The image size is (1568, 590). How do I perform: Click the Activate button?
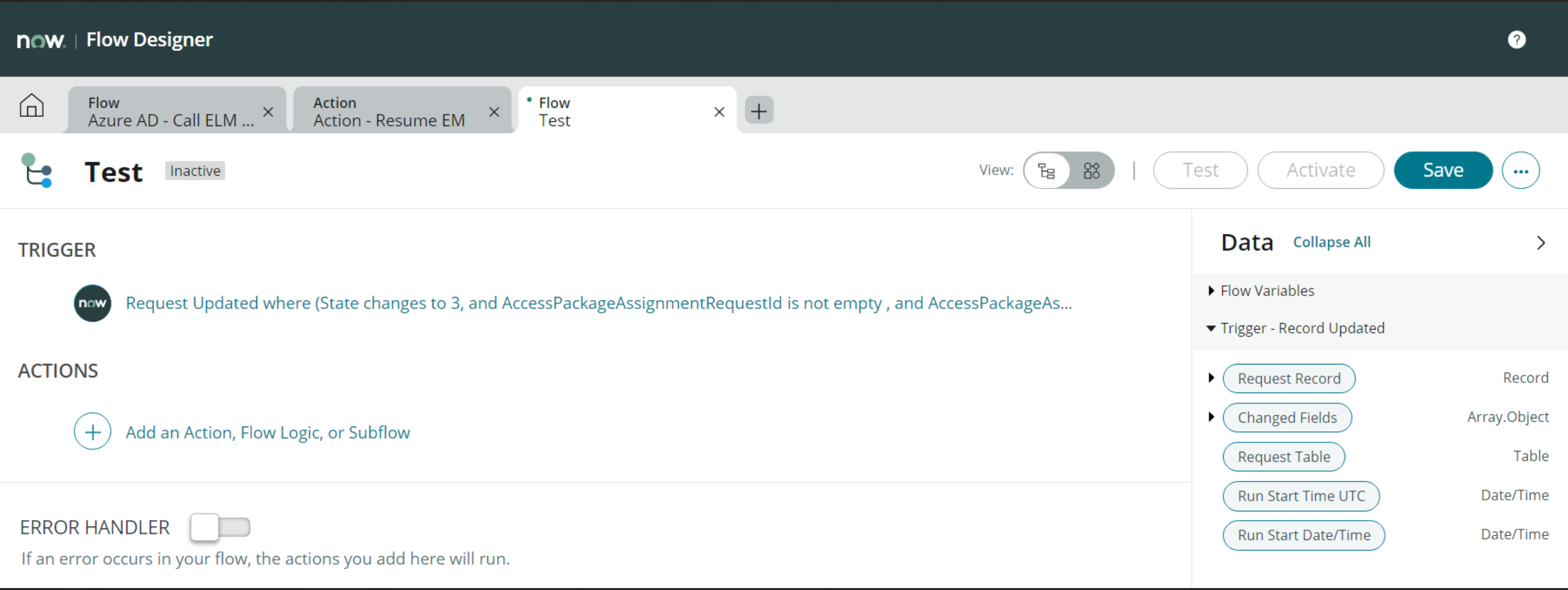coord(1320,170)
